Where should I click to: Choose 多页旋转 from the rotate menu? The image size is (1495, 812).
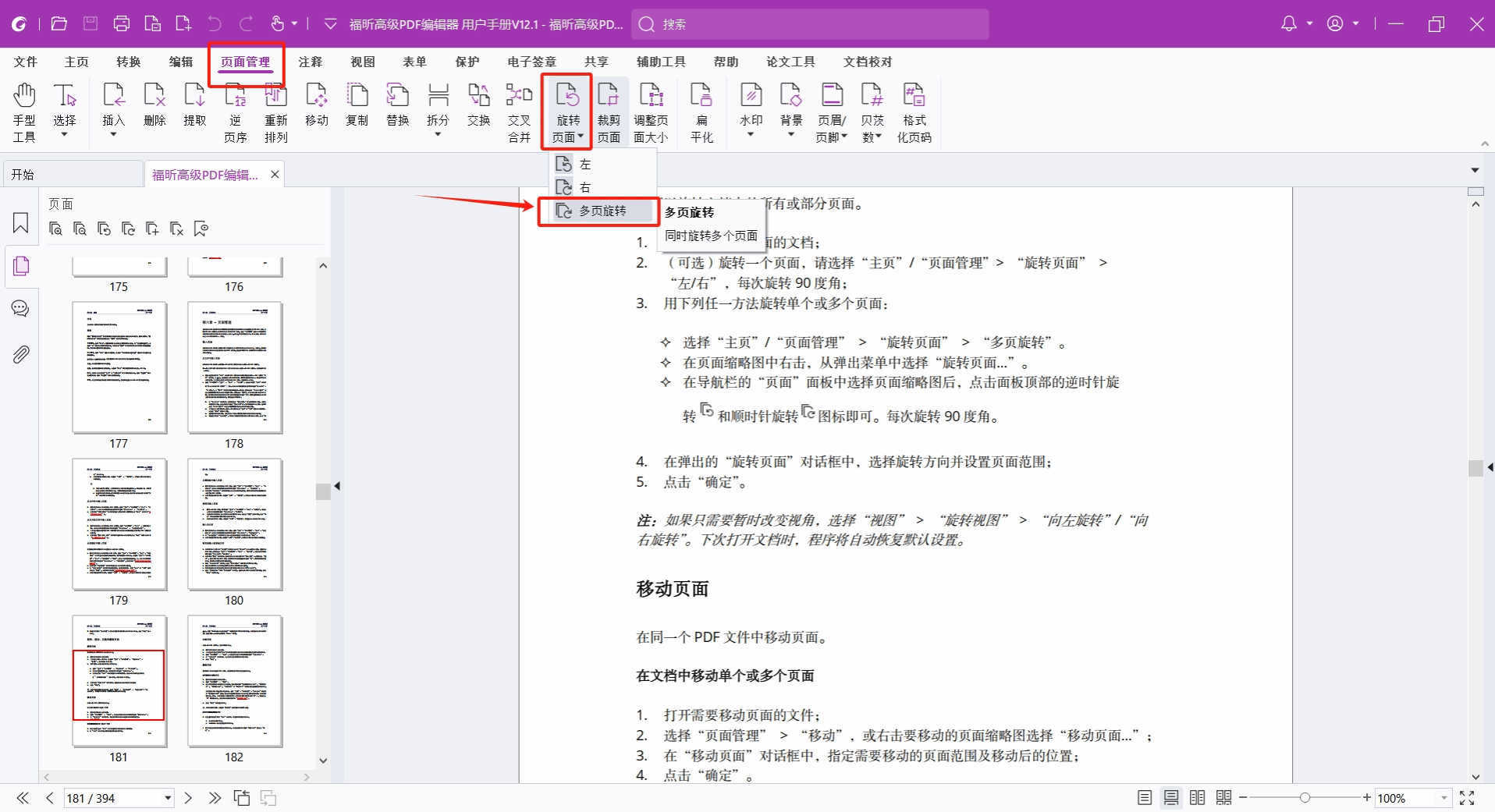coord(602,211)
